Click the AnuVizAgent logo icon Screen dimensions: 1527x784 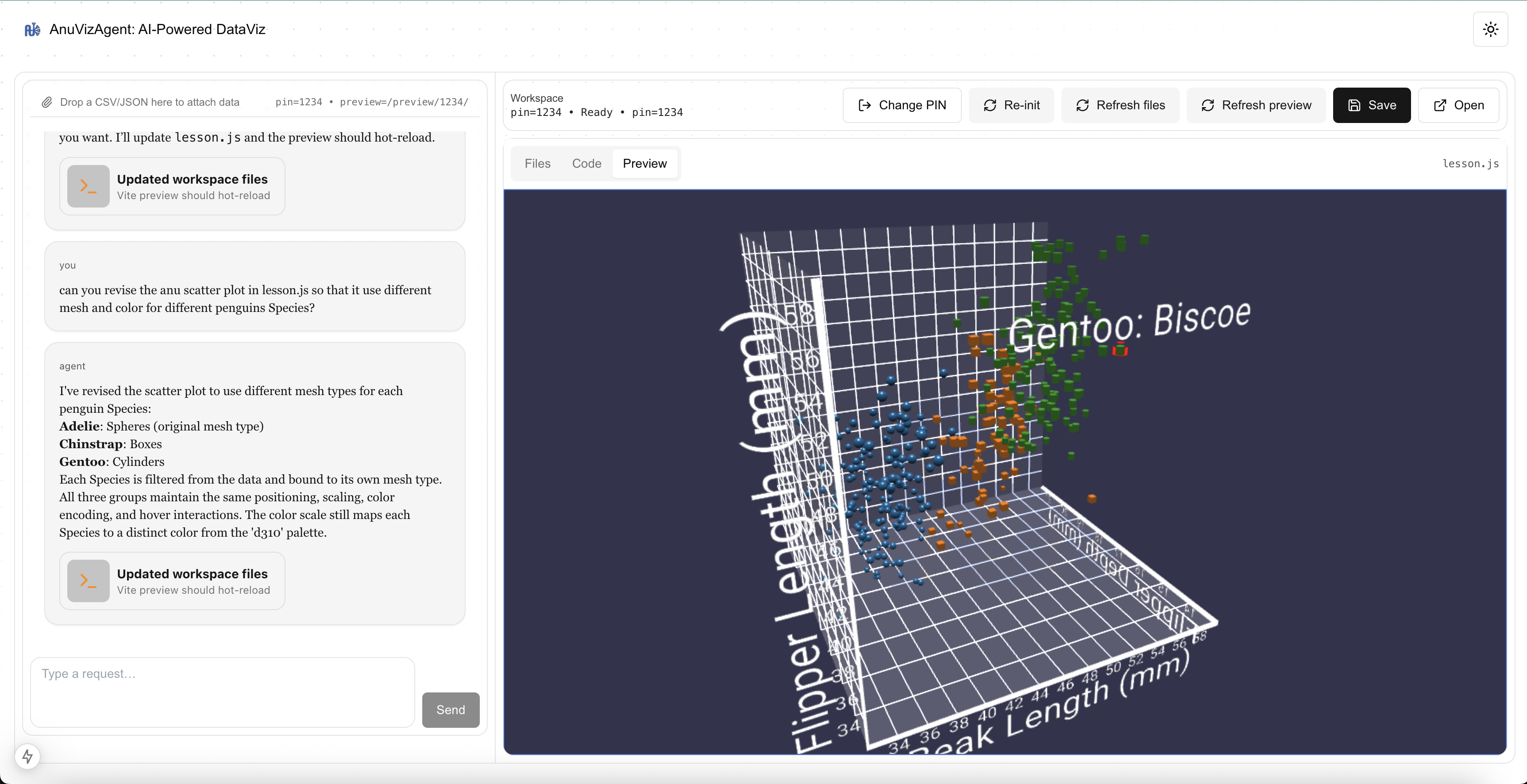[x=32, y=29]
